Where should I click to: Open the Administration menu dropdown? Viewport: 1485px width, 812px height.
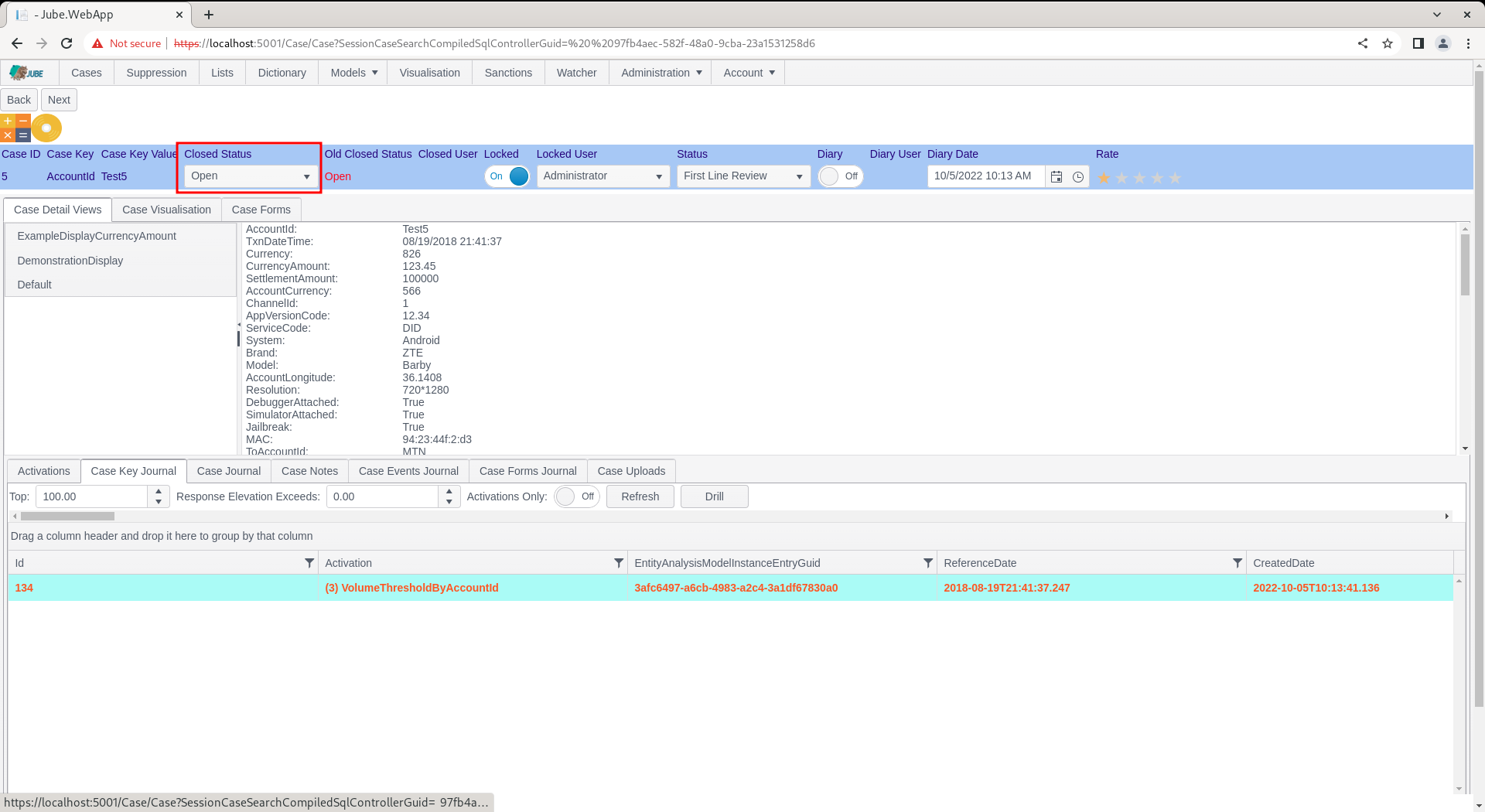pyautogui.click(x=661, y=73)
